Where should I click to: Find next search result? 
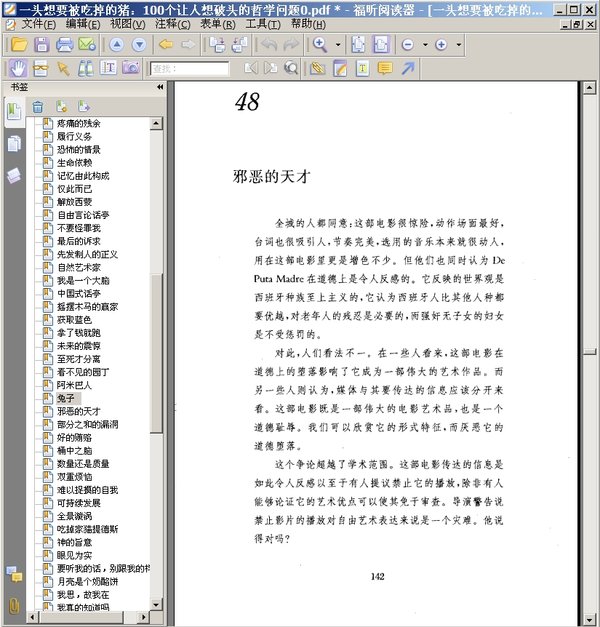click(271, 68)
